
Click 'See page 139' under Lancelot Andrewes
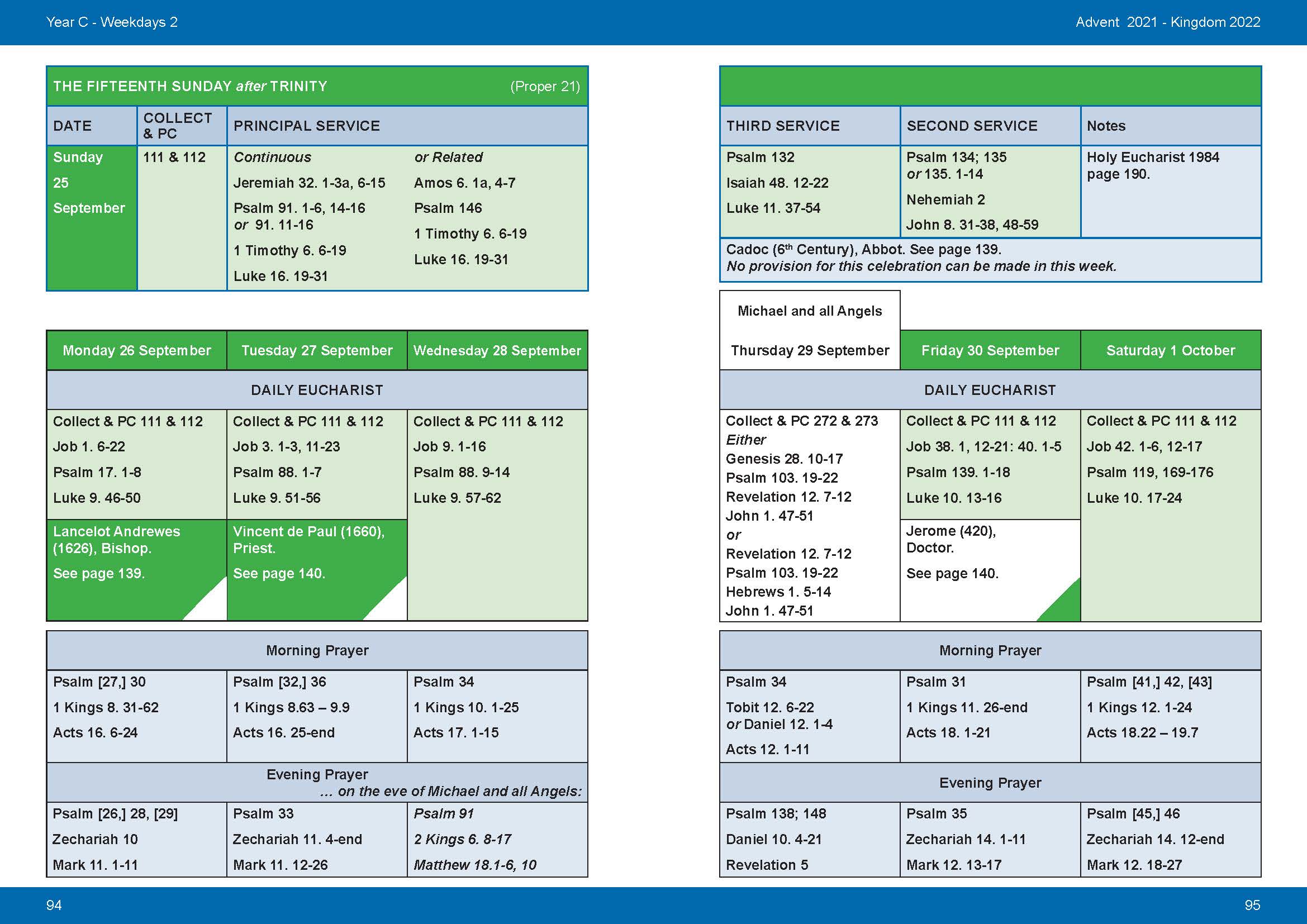point(99,574)
